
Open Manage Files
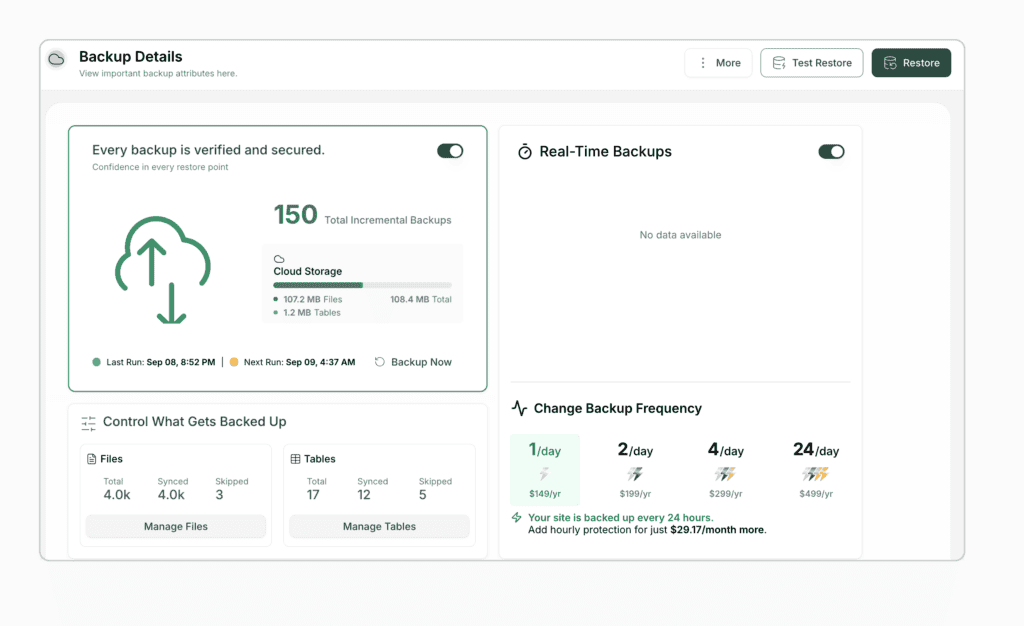(176, 526)
